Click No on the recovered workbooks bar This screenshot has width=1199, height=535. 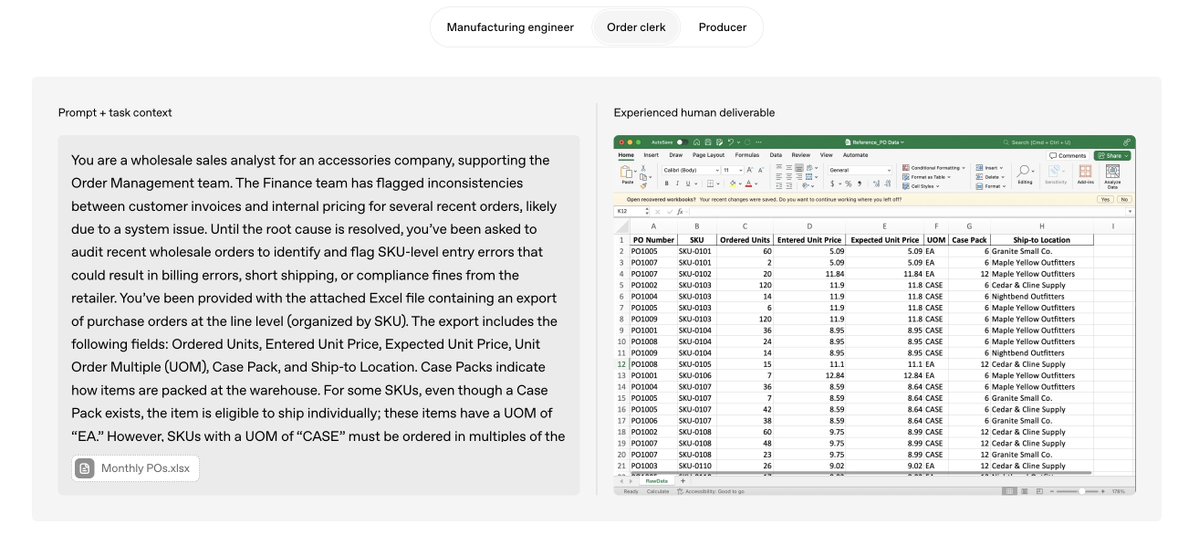point(1123,199)
